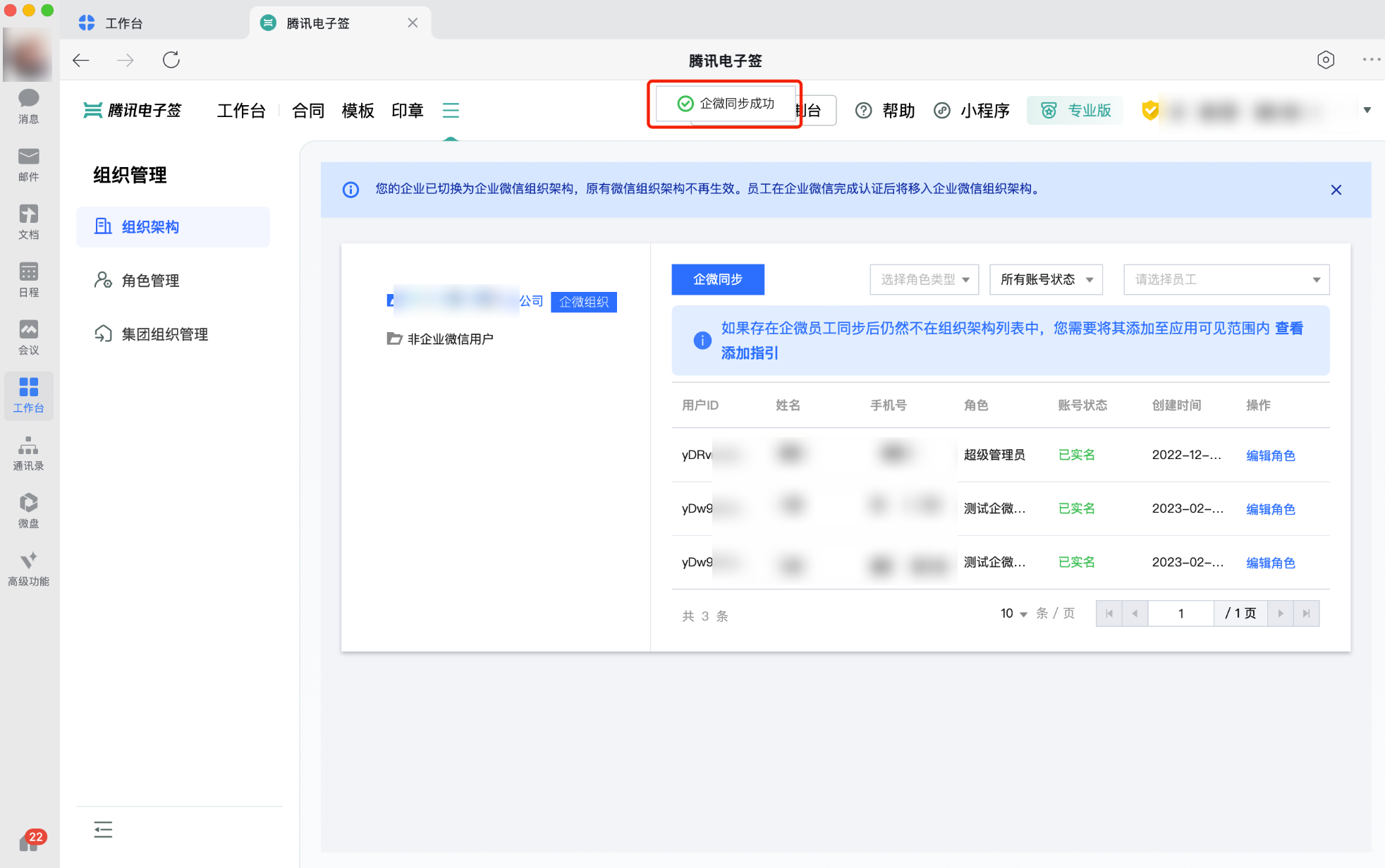Image resolution: width=1385 pixels, height=868 pixels.
Task: Click the page number input field
Action: coord(1180,613)
